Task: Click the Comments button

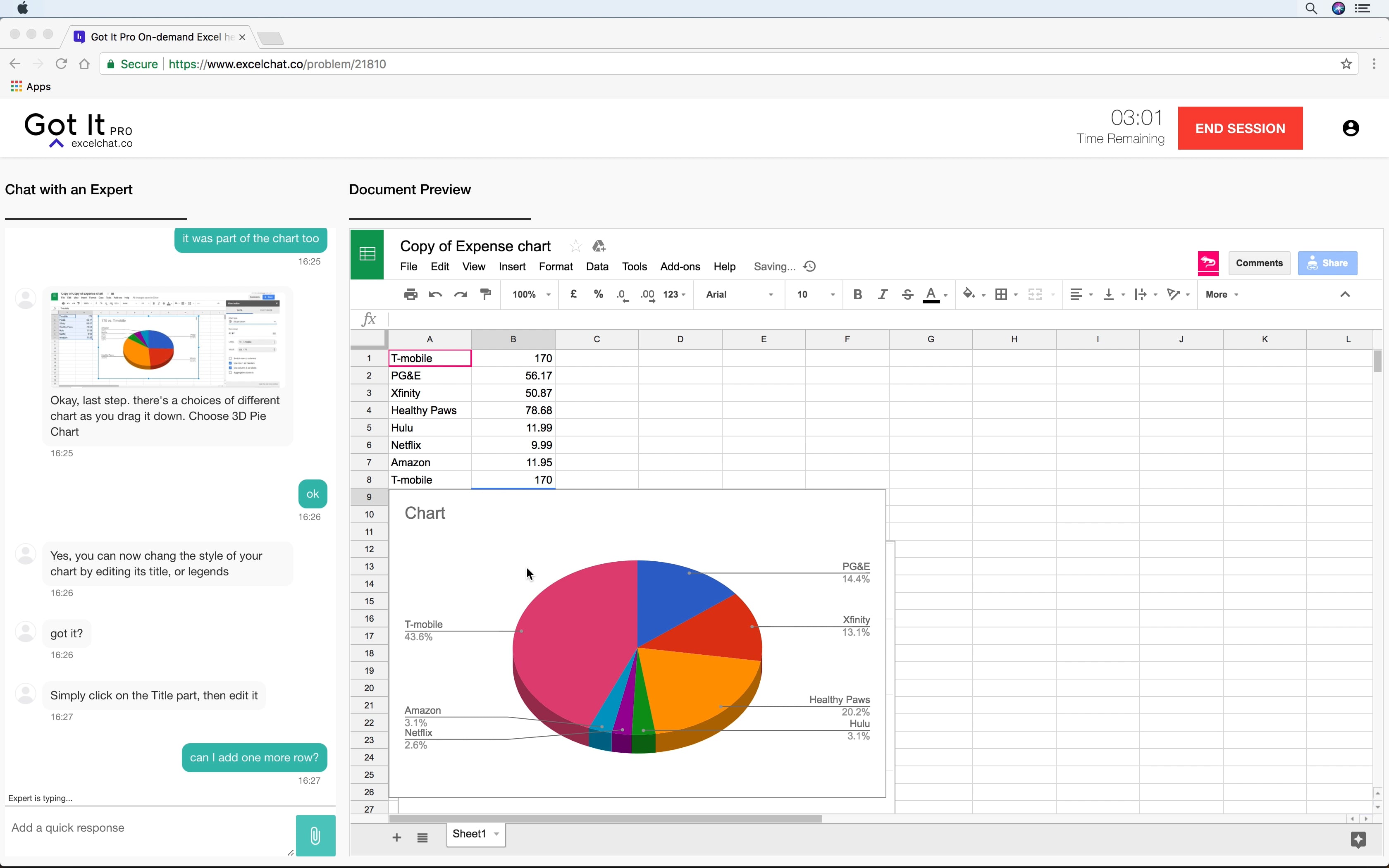Action: pyautogui.click(x=1259, y=263)
